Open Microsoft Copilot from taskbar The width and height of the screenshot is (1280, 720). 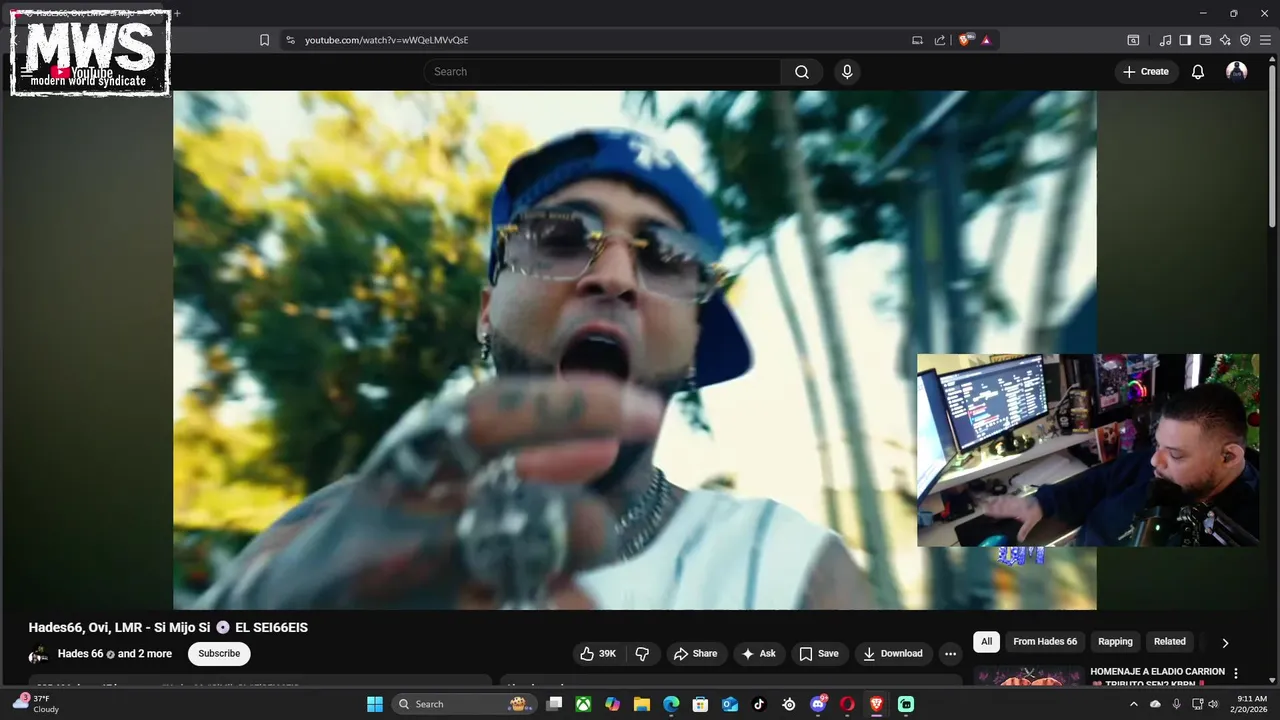tap(612, 704)
